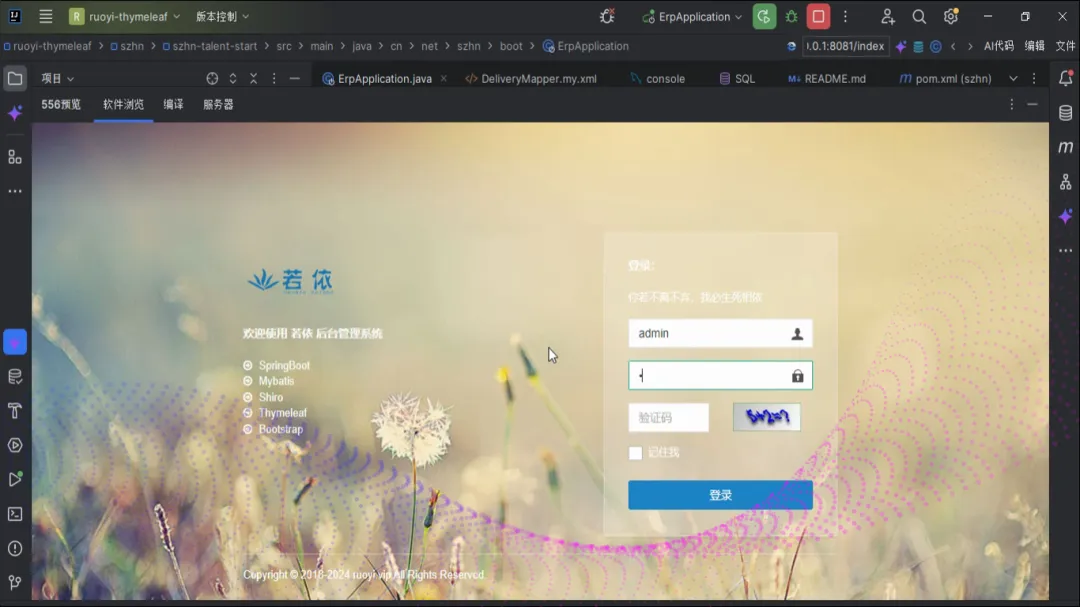This screenshot has height=607, width=1080.
Task: Select the 556预览 sub-tab
Action: click(61, 105)
